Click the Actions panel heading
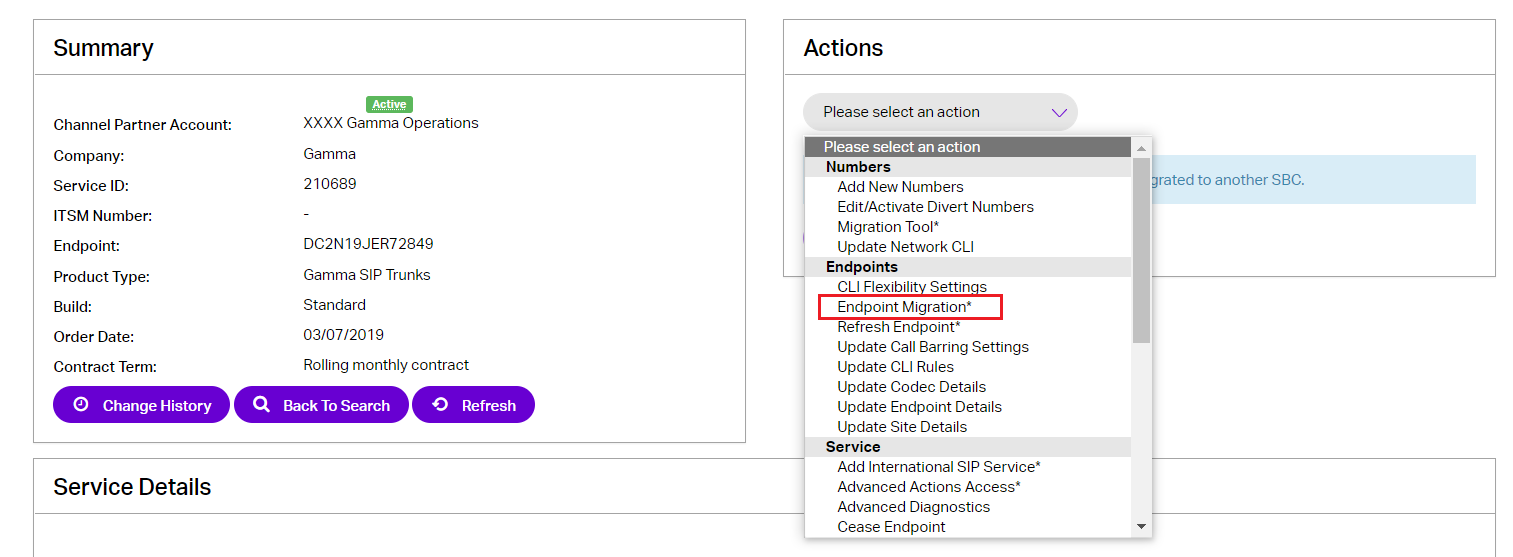Screen dimensions: 1513x557 coord(843,48)
